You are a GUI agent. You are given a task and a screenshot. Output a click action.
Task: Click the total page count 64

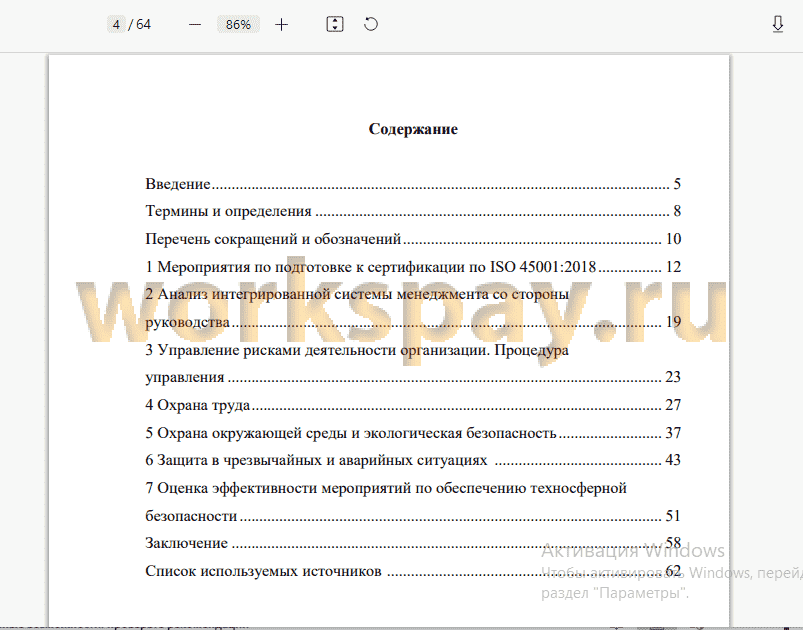pos(143,25)
